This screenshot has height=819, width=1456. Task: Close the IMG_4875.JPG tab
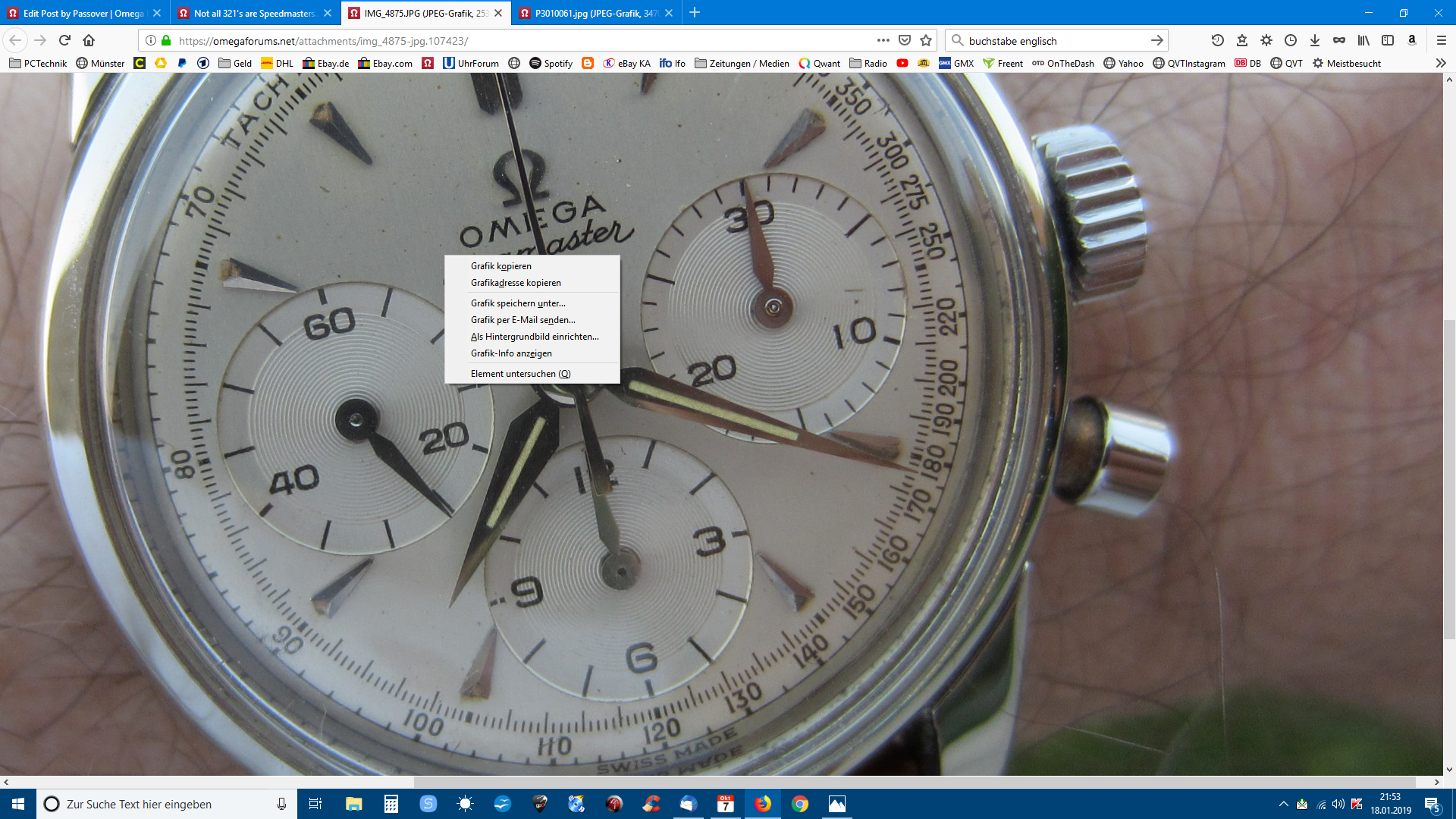point(498,13)
